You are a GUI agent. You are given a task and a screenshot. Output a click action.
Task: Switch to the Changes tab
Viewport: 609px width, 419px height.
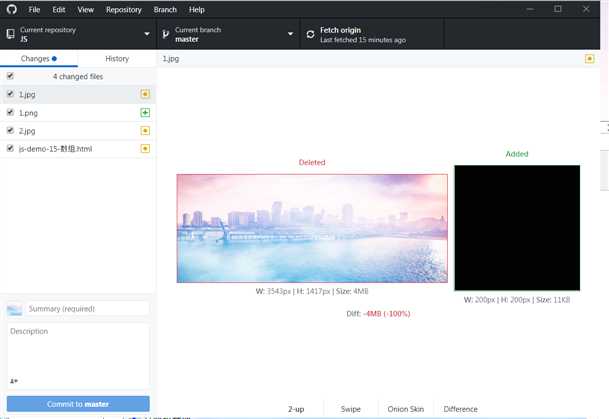[39, 59]
